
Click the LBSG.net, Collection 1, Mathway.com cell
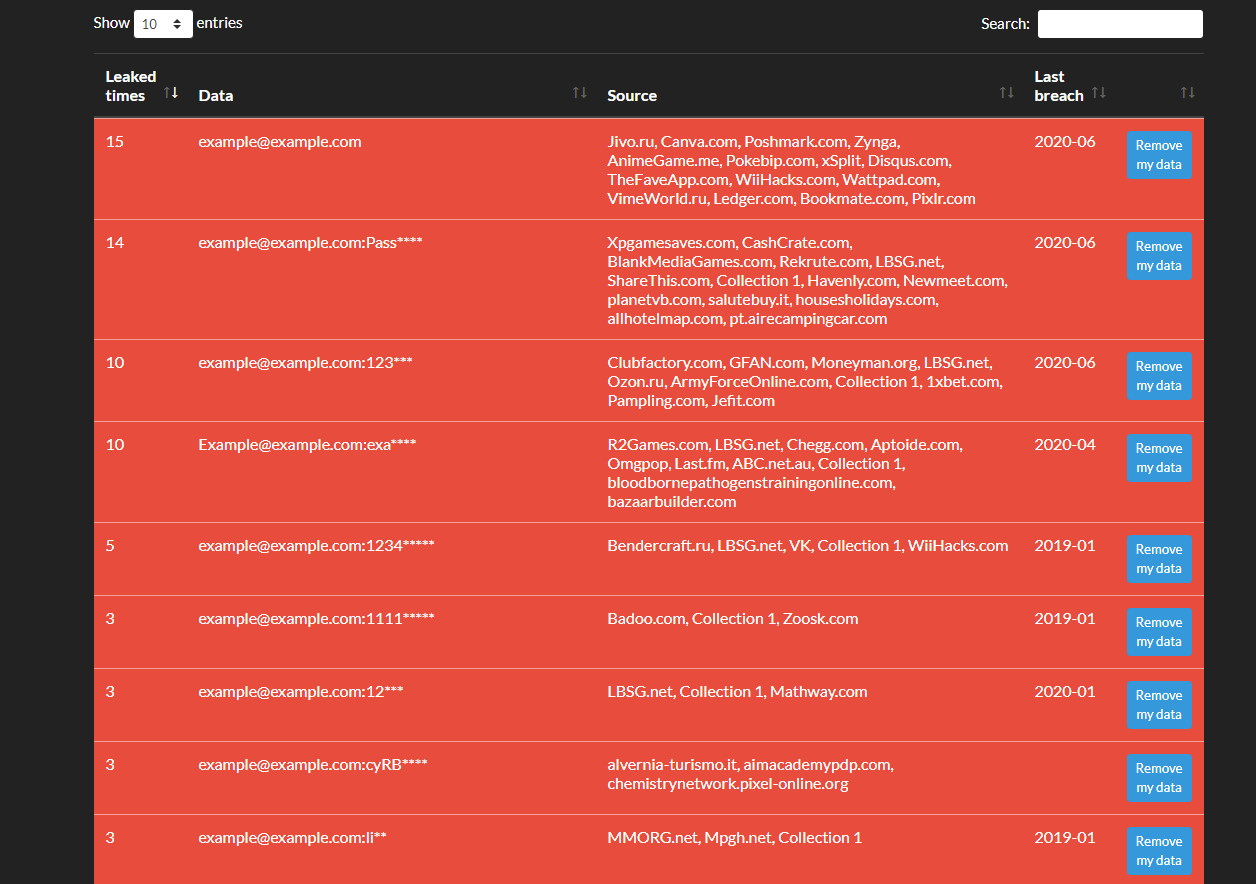(737, 691)
